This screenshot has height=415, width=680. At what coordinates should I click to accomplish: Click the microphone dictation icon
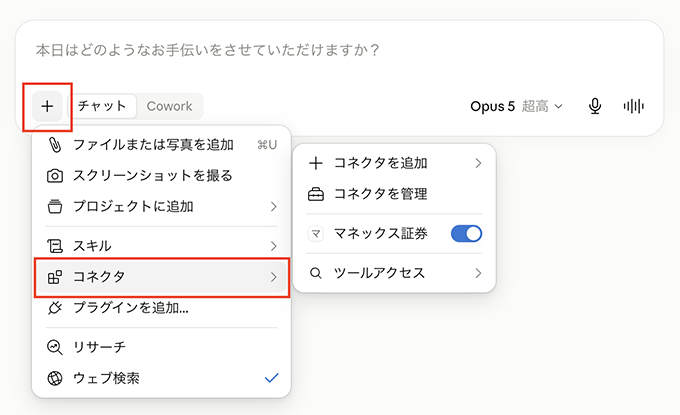click(x=595, y=106)
